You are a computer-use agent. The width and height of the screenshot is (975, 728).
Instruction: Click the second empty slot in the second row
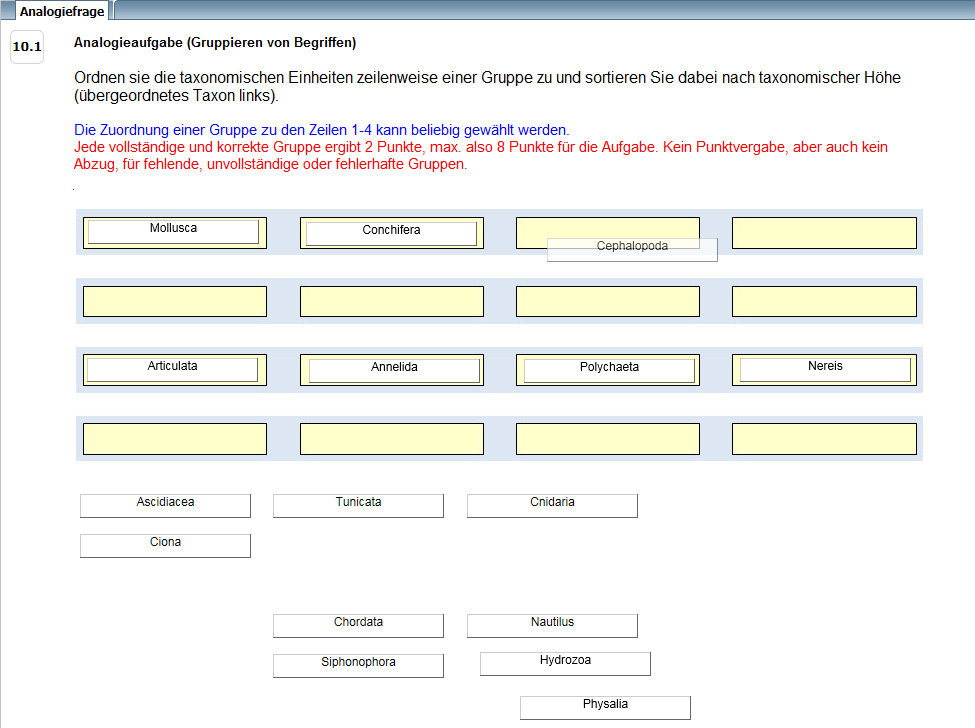[x=392, y=302]
